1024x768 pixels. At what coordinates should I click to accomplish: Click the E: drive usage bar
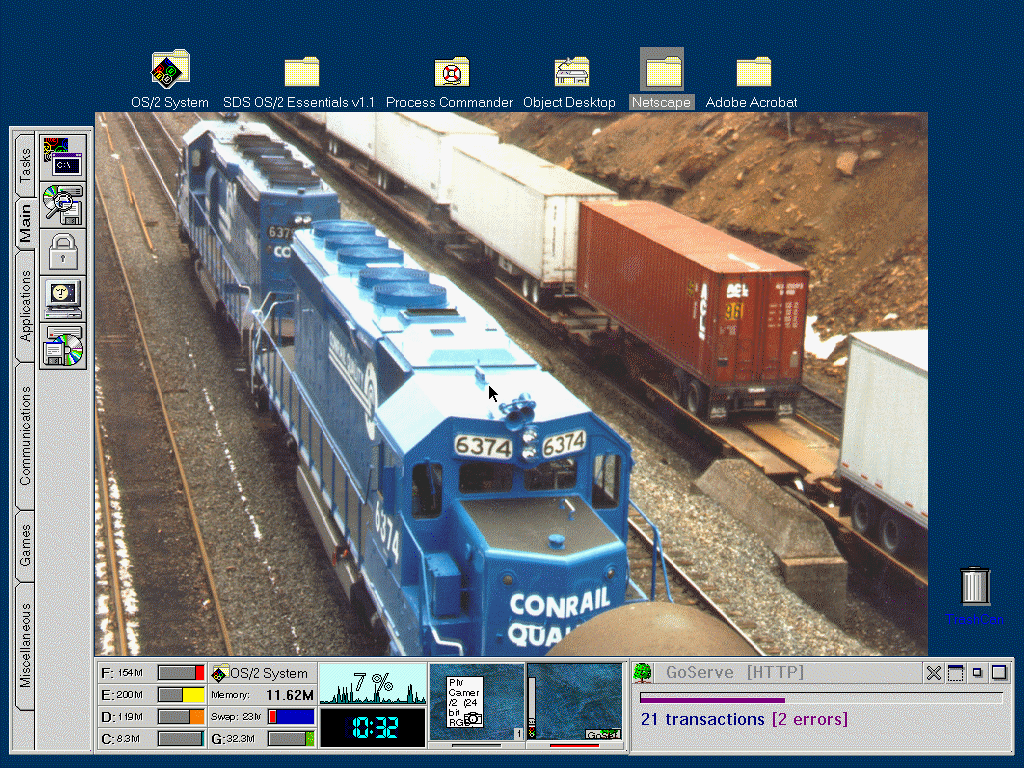(181, 695)
